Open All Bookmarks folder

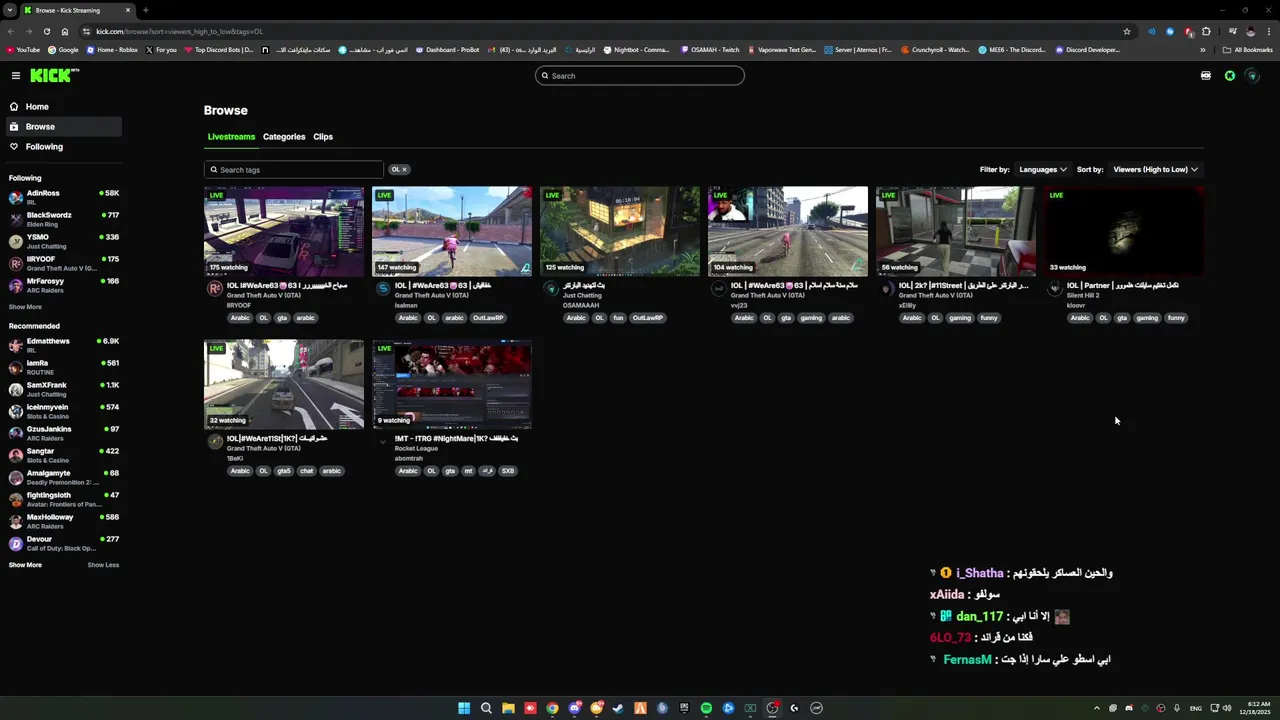(1248, 50)
